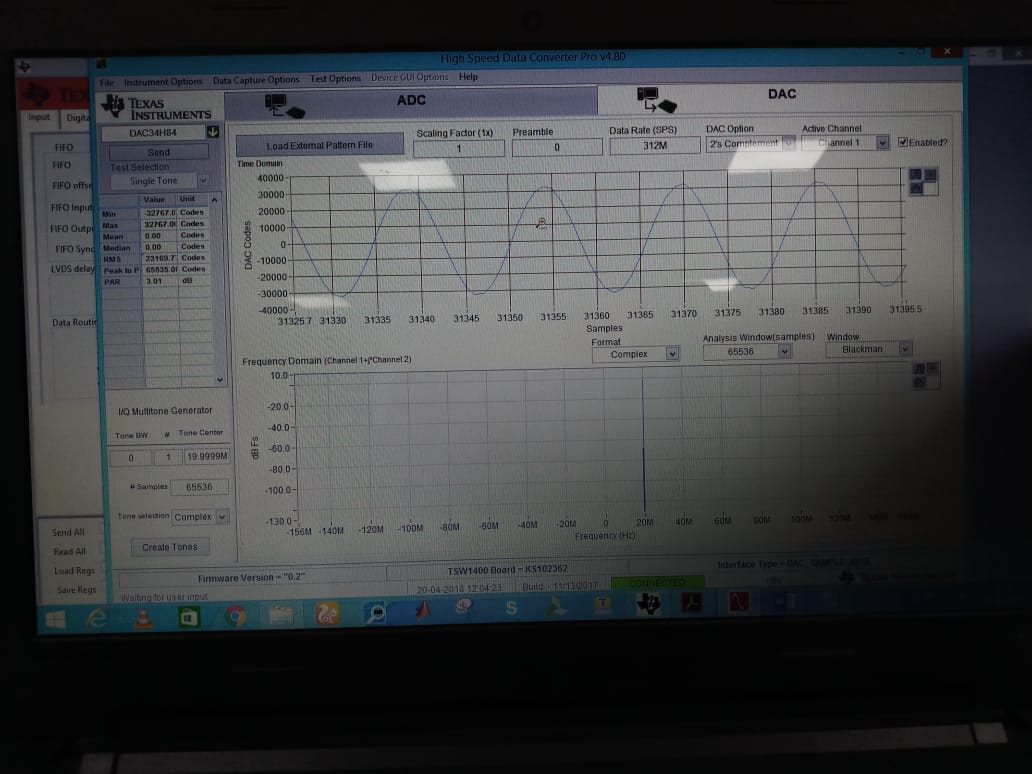The height and width of the screenshot is (774, 1032).
Task: Open MATLAB from the taskbar
Action: point(422,611)
